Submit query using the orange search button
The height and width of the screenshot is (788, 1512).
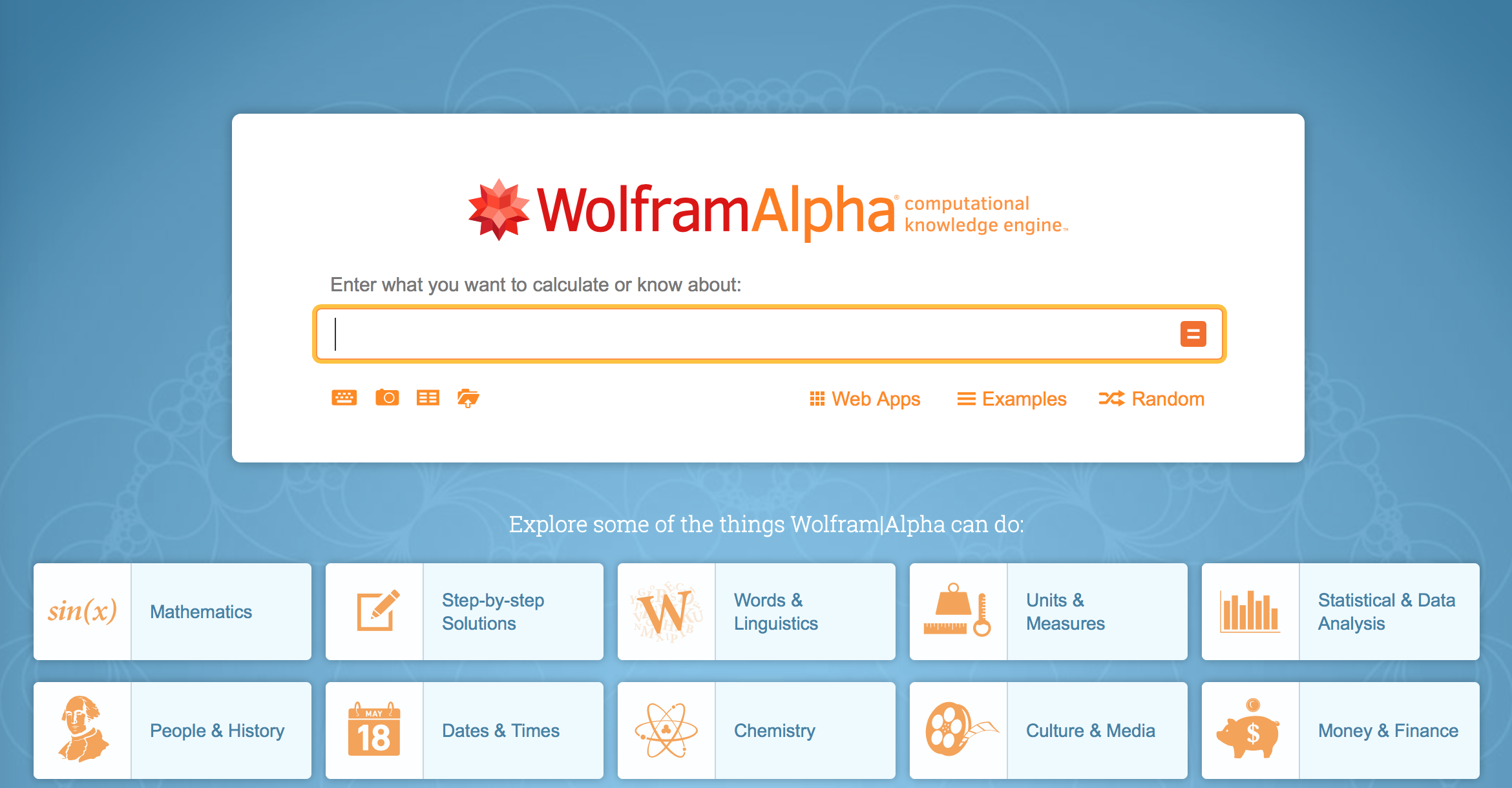tap(1195, 336)
